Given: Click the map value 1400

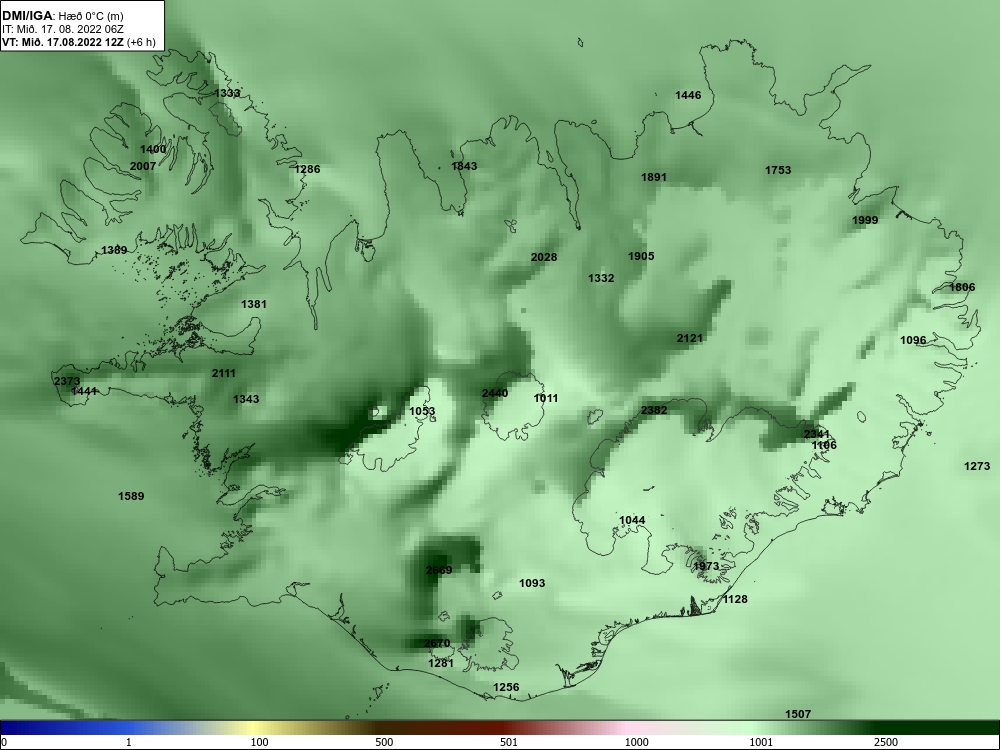Looking at the screenshot, I should click(153, 149).
